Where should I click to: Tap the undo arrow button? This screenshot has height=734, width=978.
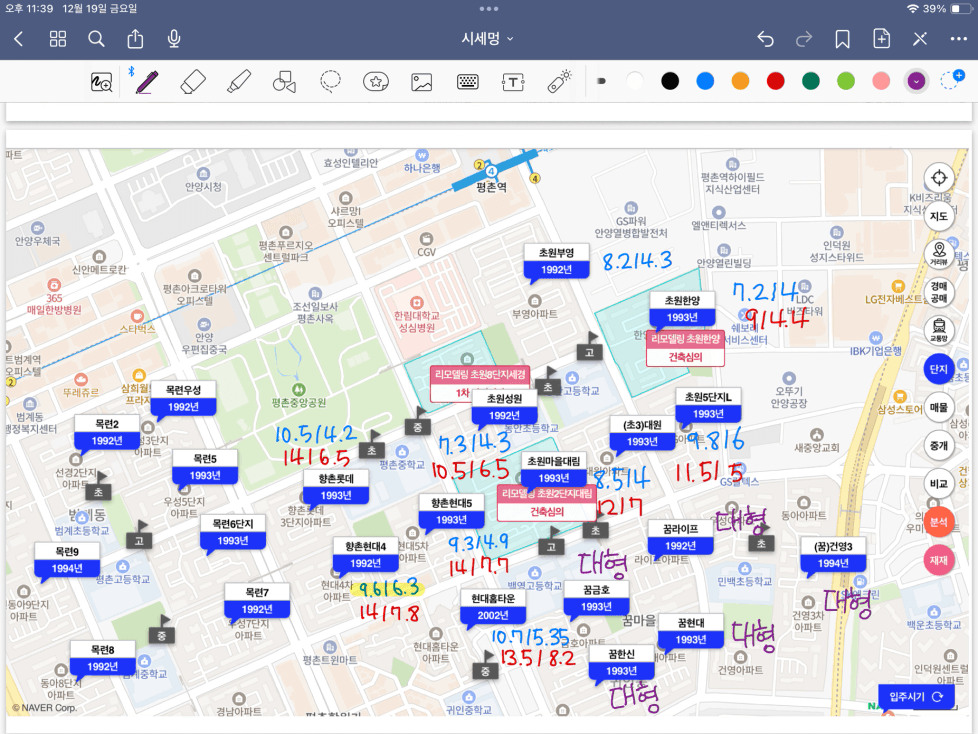[765, 39]
